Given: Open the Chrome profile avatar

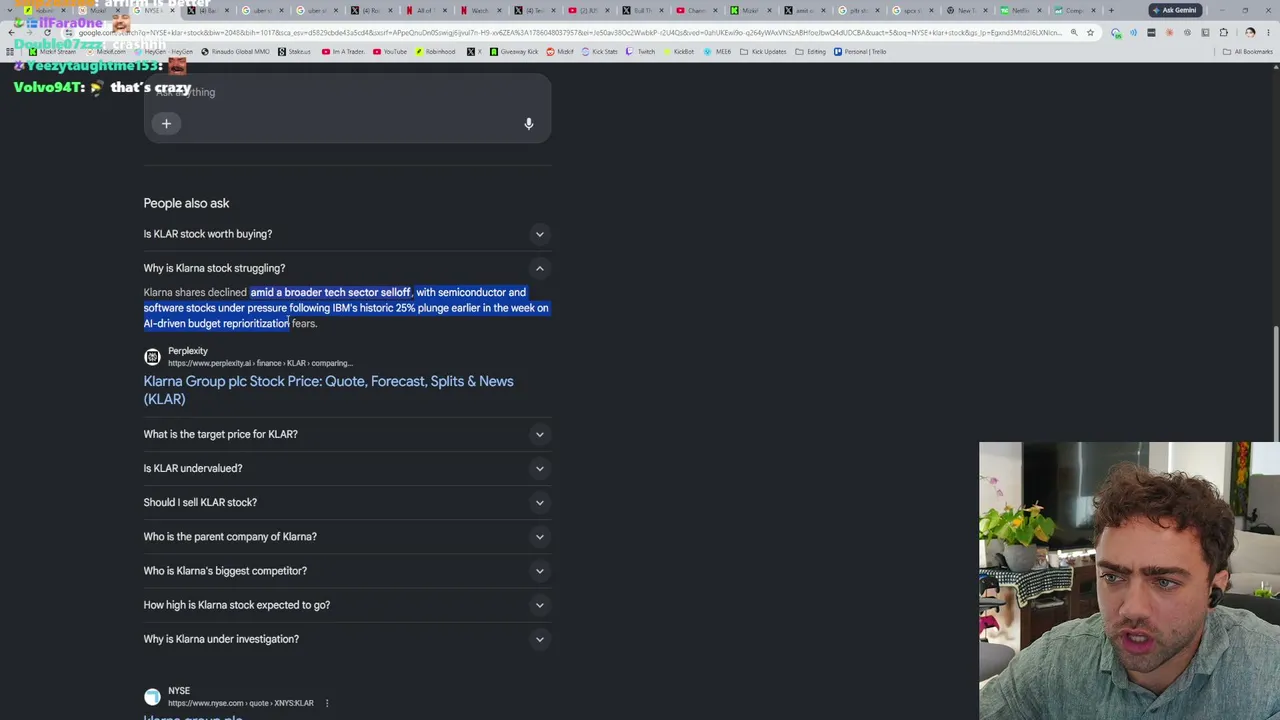Looking at the screenshot, I should pos(1250,32).
